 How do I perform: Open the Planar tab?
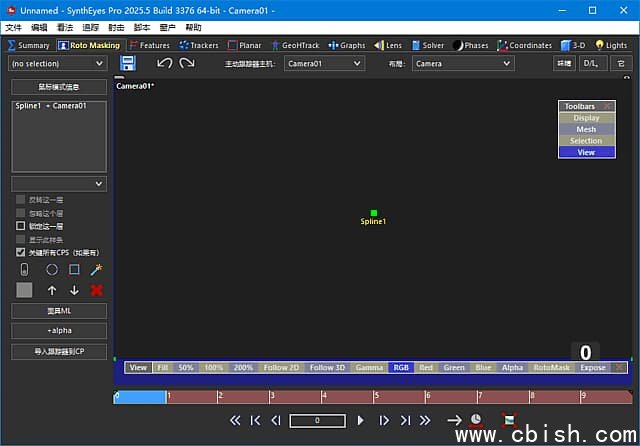[x=244, y=45]
